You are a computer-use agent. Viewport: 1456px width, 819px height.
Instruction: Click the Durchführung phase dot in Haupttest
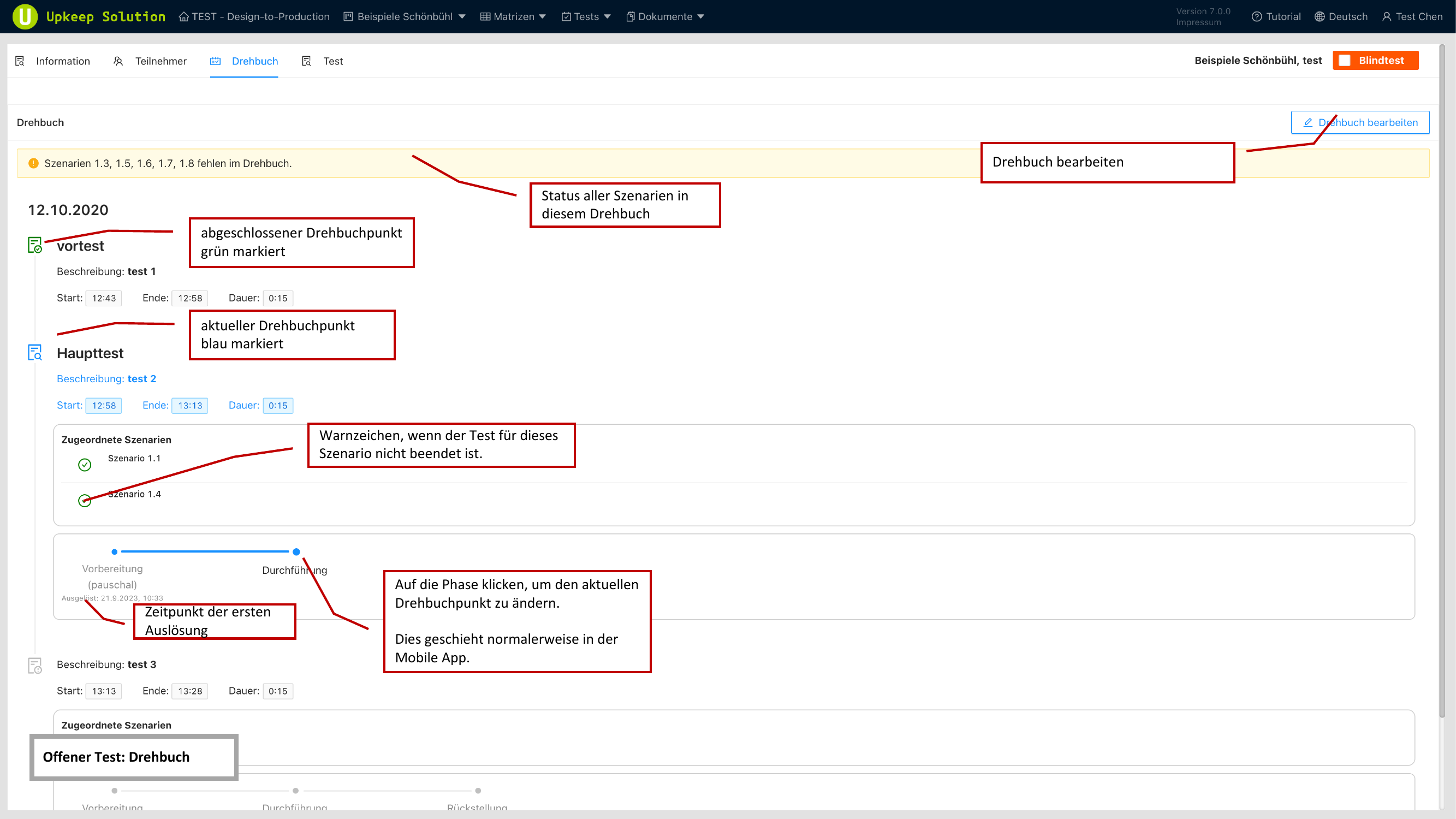pos(296,551)
